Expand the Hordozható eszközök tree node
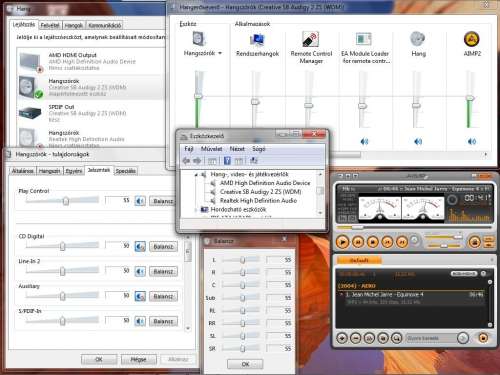This screenshot has height=375, width=500. (x=196, y=210)
